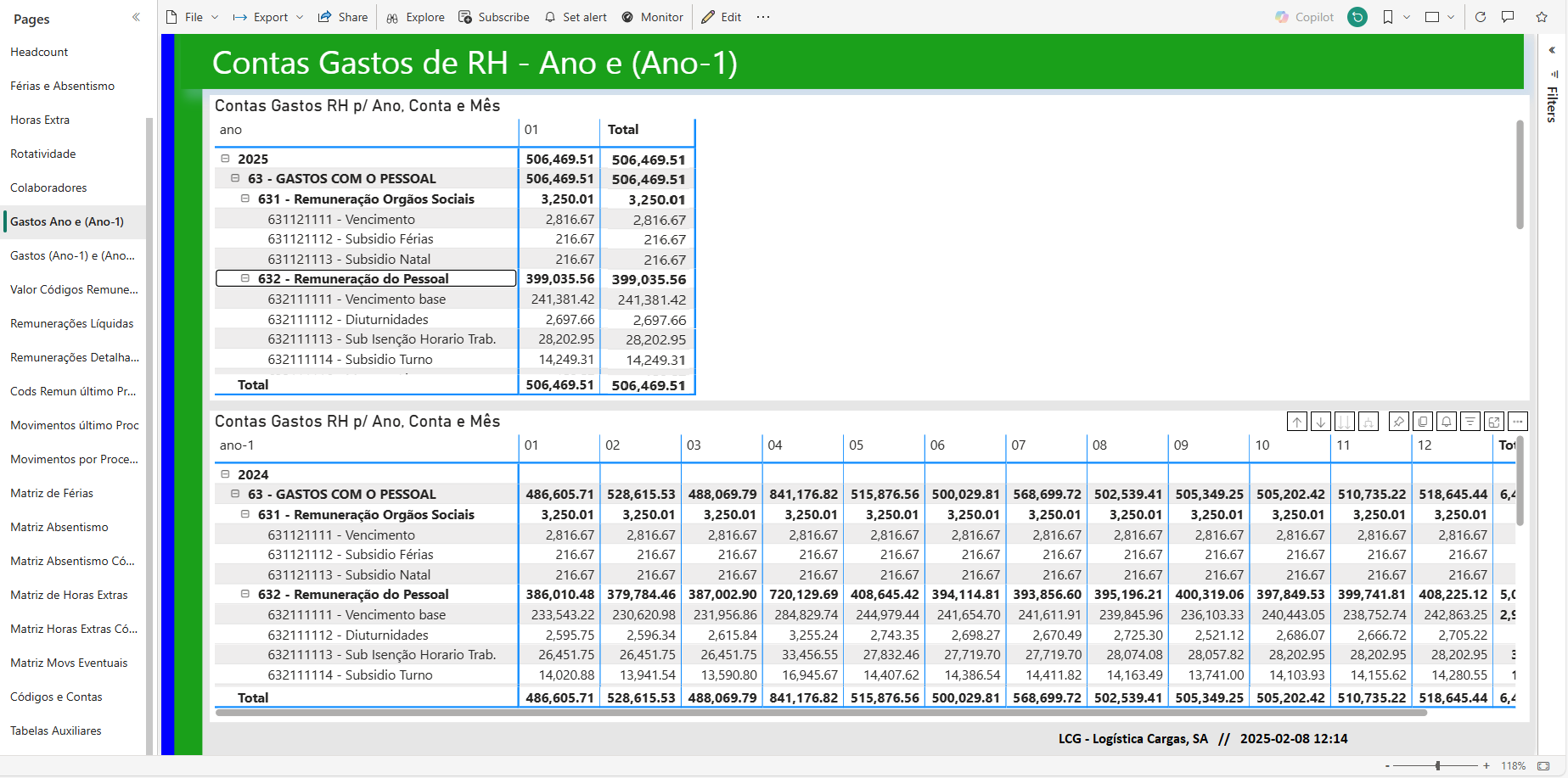Go to the Headcount page

(x=39, y=52)
